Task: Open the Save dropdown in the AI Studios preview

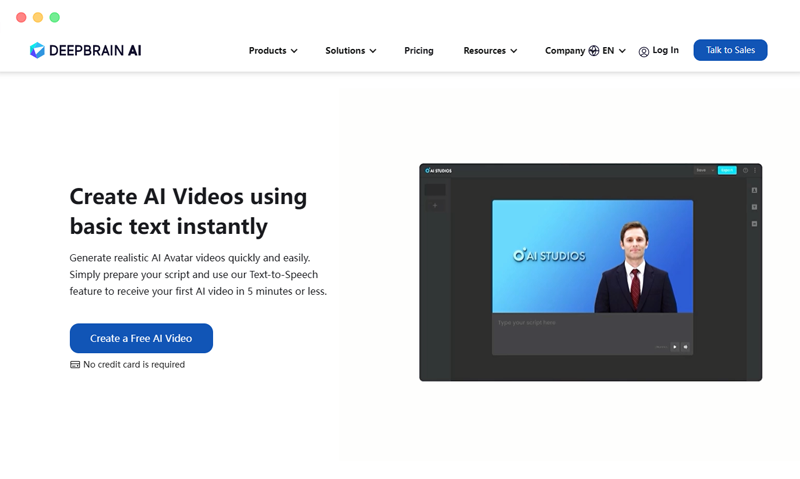Action: (705, 170)
